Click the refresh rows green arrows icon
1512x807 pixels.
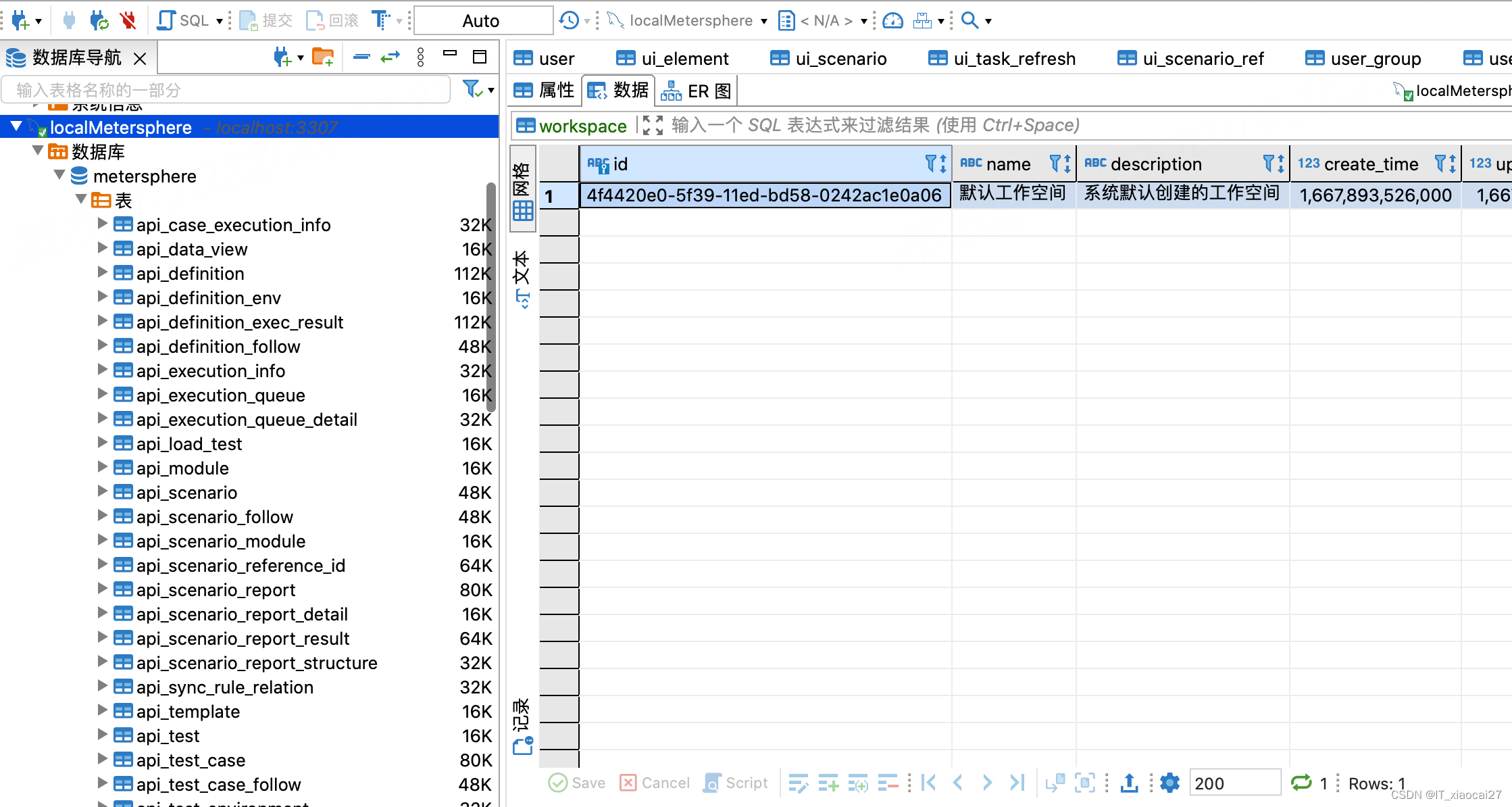point(1301,783)
